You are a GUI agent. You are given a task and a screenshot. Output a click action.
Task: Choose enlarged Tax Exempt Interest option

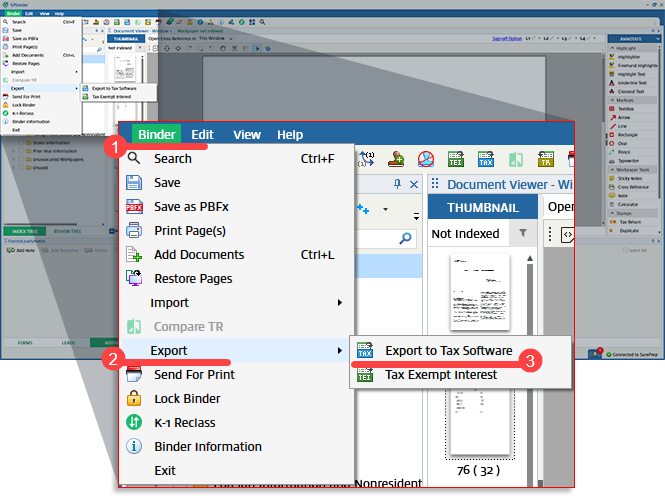point(460,374)
